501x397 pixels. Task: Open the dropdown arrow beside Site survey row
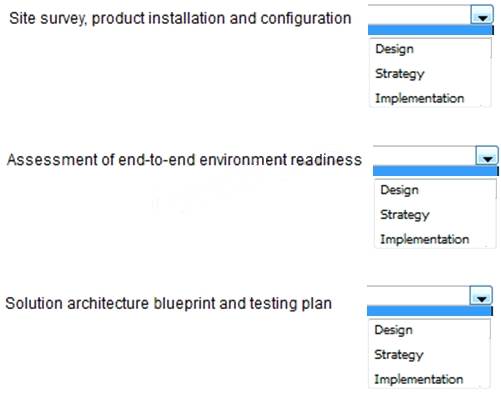coord(482,15)
